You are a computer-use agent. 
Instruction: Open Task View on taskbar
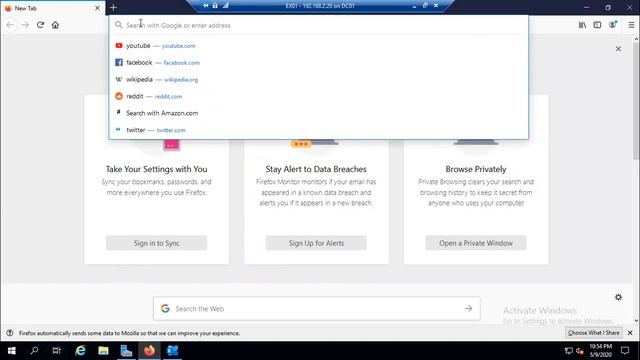pyautogui.click(x=56, y=351)
